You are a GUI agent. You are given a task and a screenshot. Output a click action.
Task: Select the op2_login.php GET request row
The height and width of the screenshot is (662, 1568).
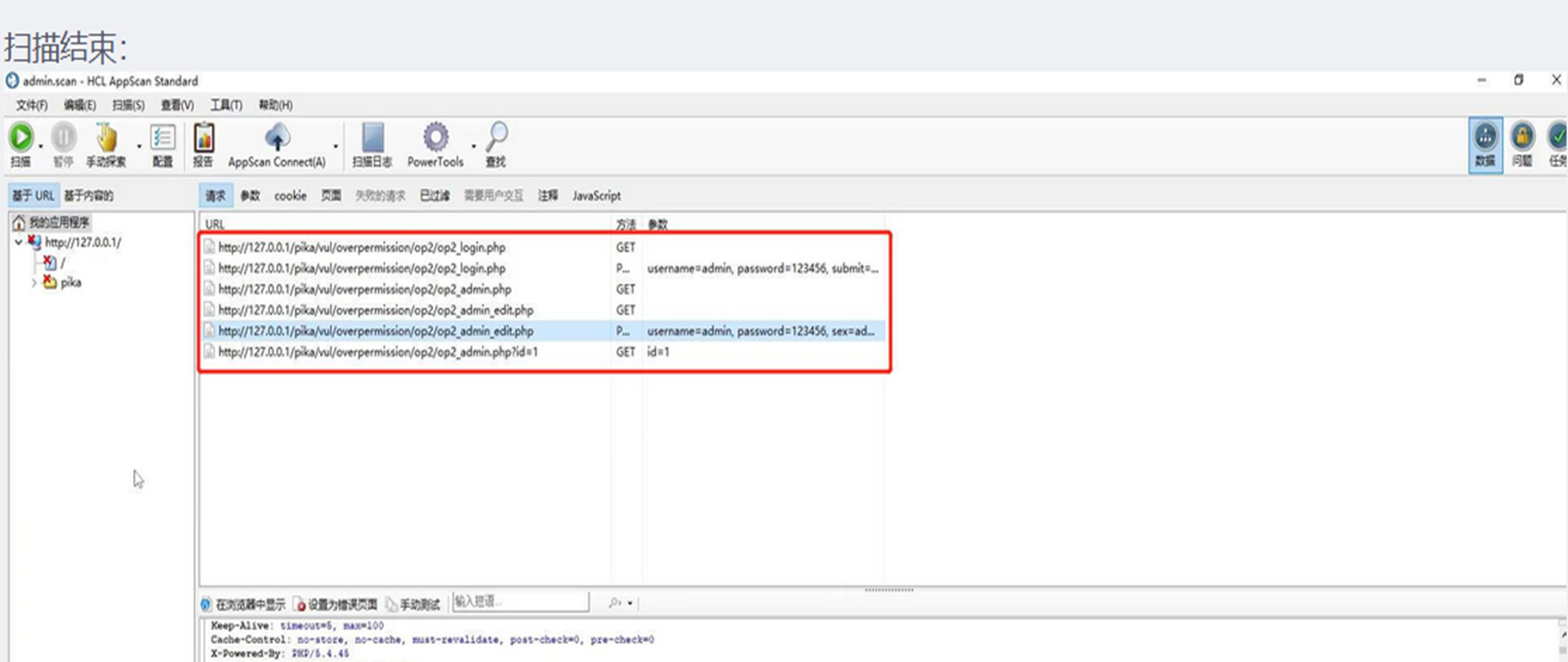(542, 247)
